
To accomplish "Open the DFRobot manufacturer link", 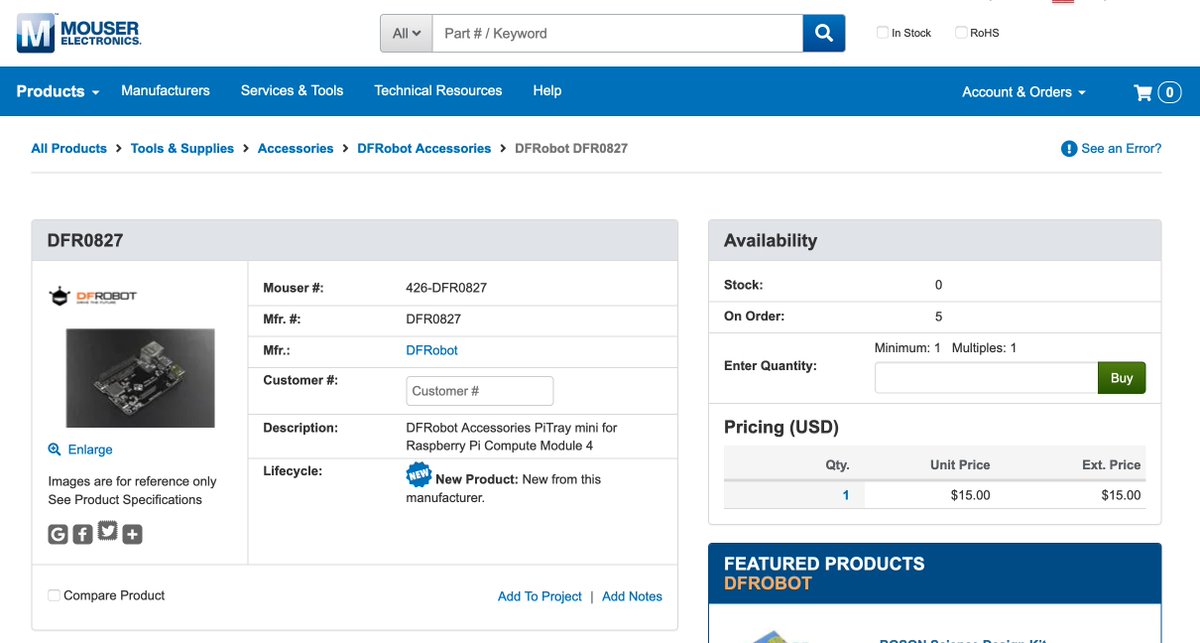I will 432,350.
